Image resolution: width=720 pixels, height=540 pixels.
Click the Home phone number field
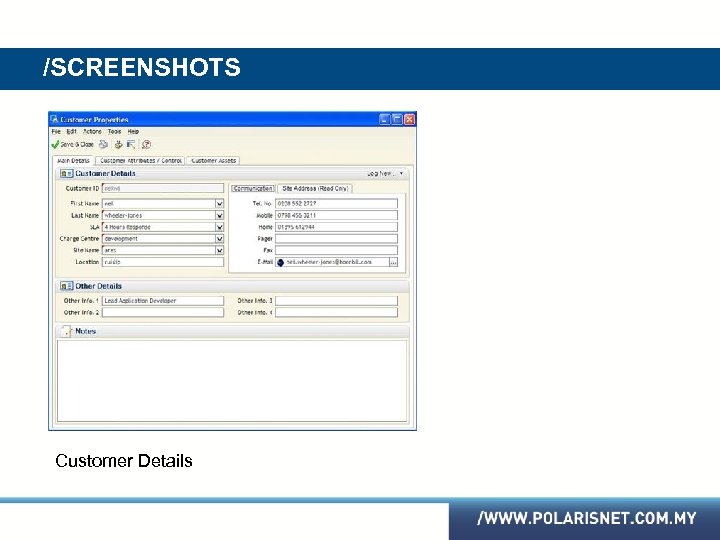click(x=336, y=227)
